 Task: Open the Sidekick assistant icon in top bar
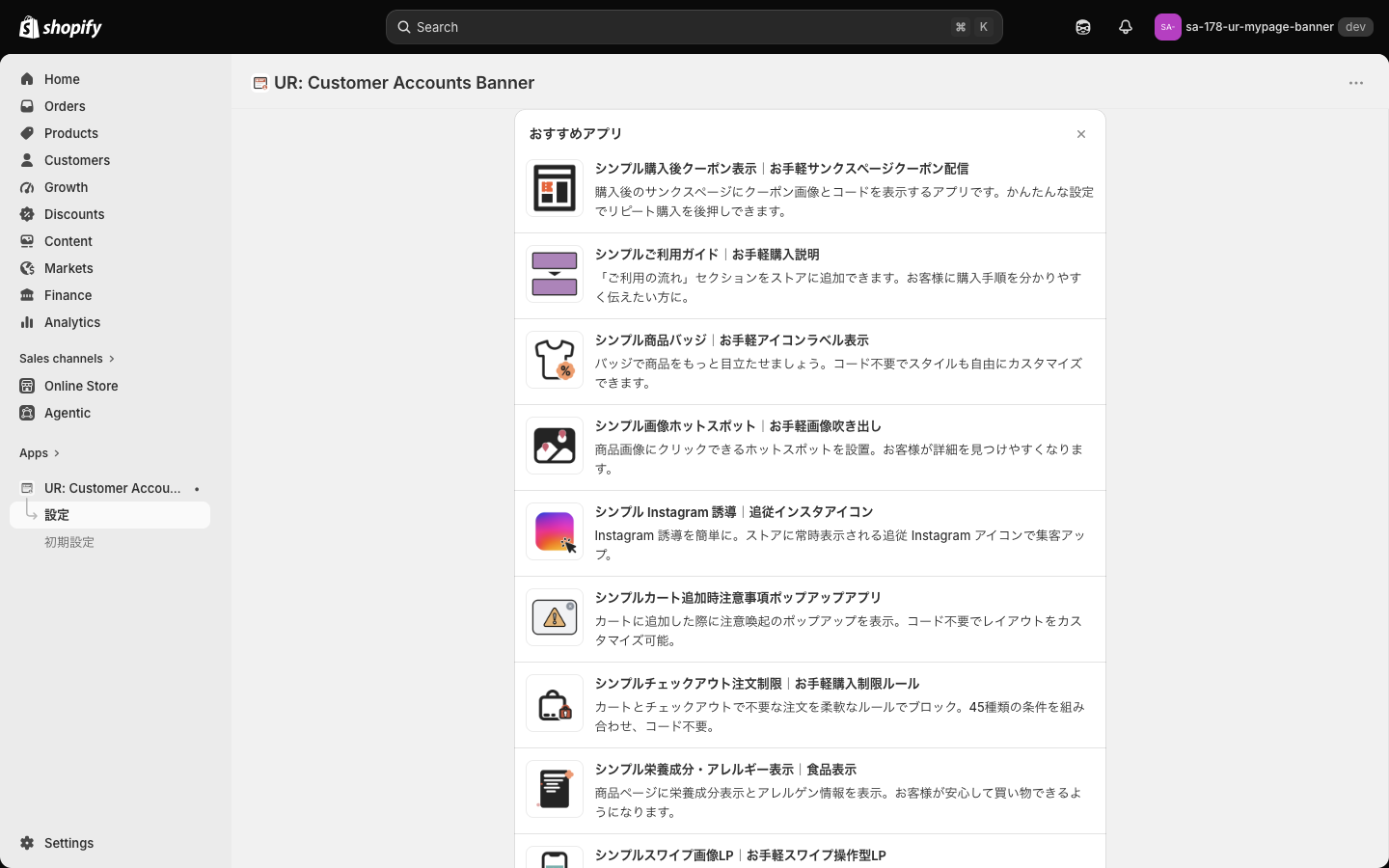(x=1083, y=27)
